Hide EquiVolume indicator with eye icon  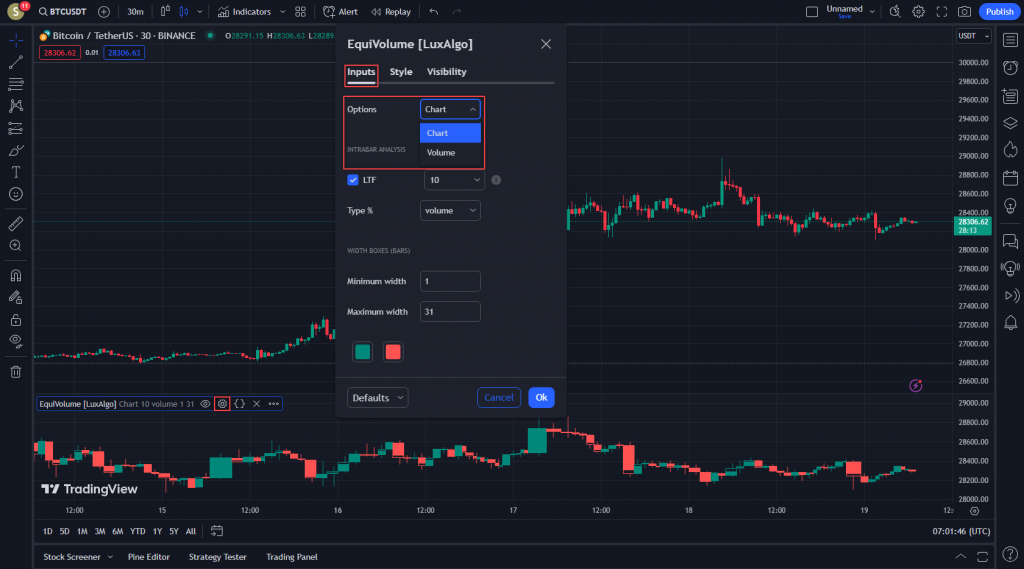coord(205,404)
